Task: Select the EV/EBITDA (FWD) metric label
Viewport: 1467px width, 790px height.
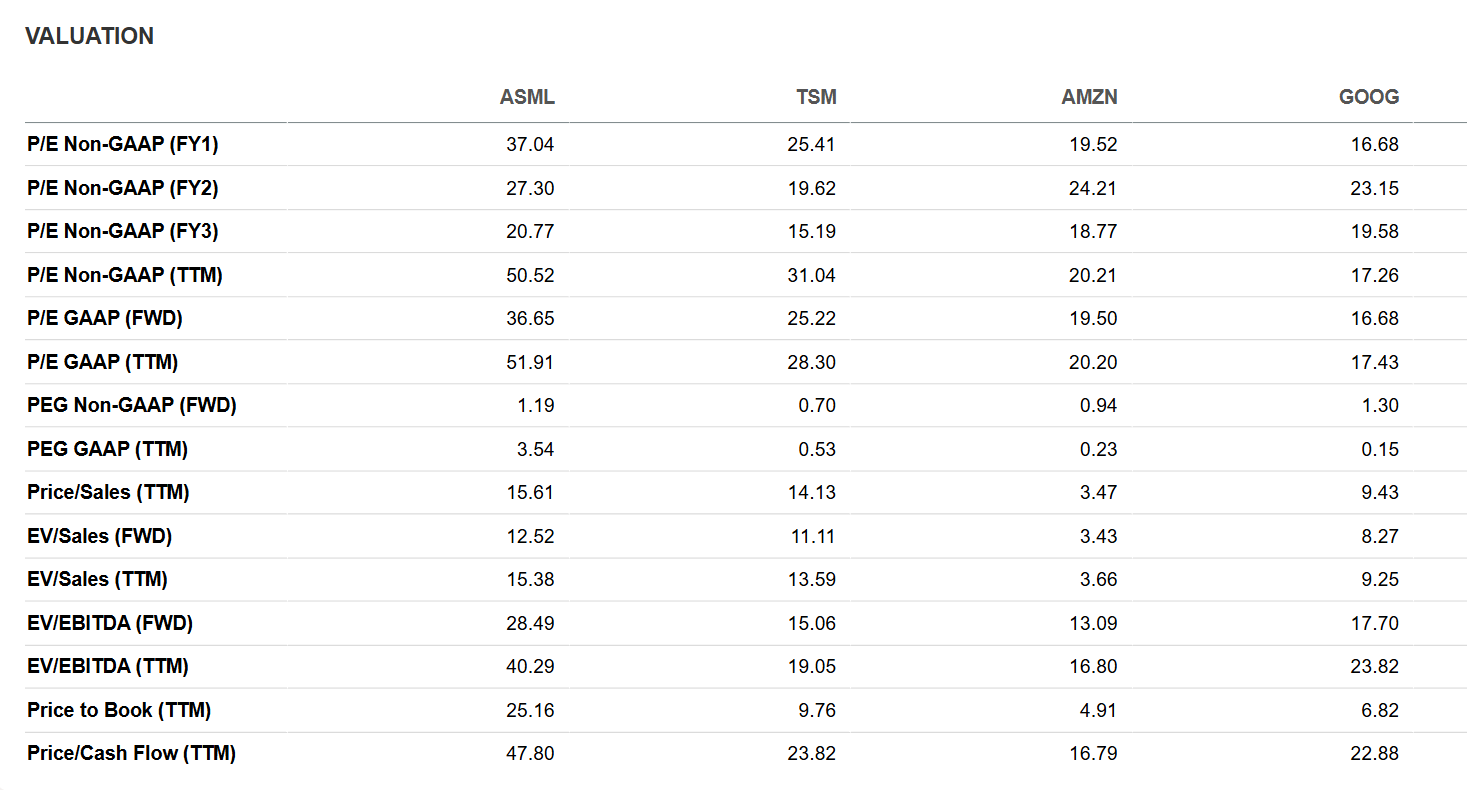Action: click(110, 623)
